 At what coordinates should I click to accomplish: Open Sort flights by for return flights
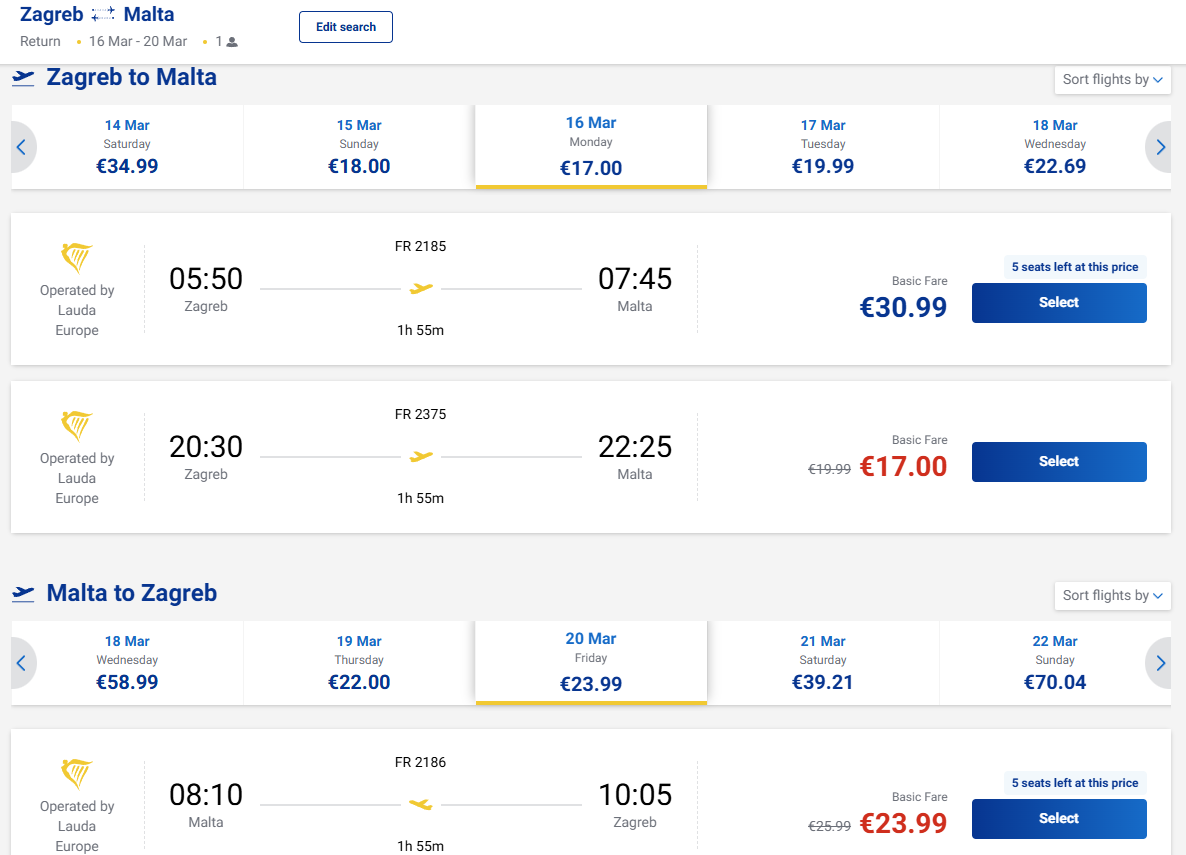click(x=1112, y=596)
